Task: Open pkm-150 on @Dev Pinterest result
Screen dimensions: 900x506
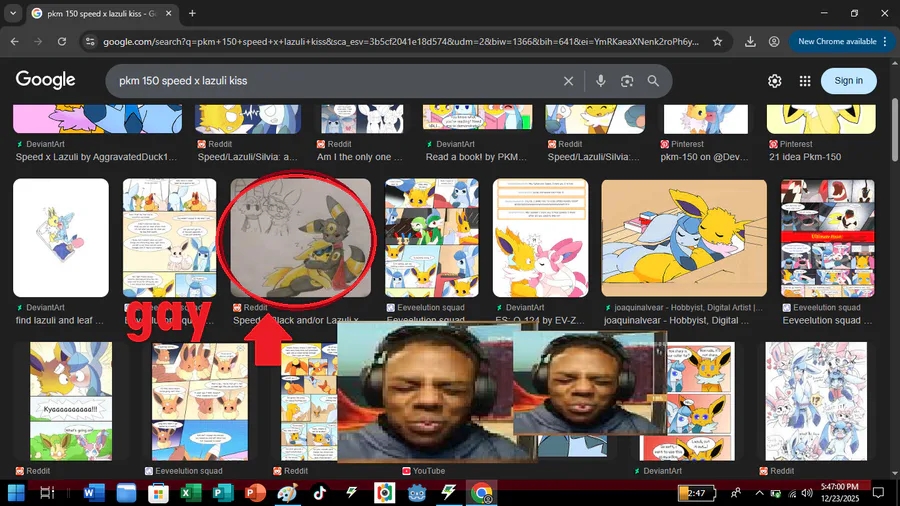Action: click(x=704, y=157)
